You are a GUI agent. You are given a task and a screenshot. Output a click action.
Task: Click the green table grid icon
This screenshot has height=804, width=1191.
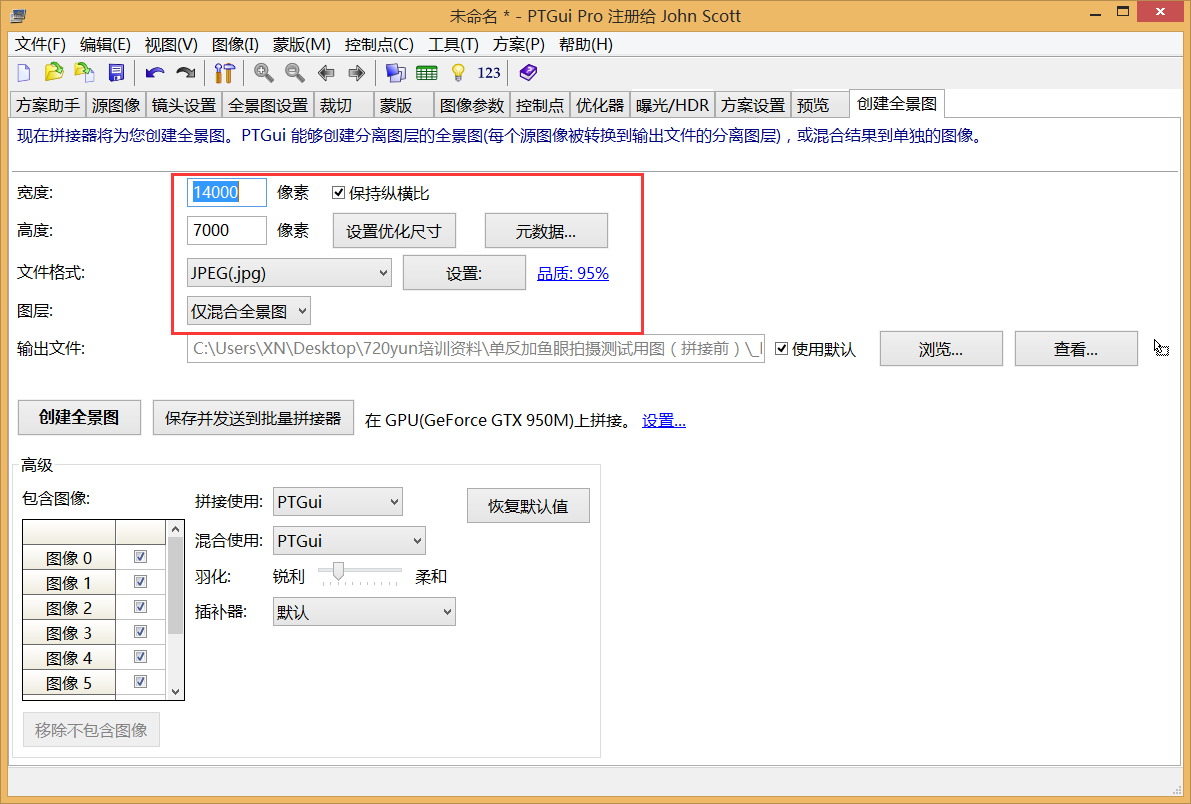coord(427,72)
